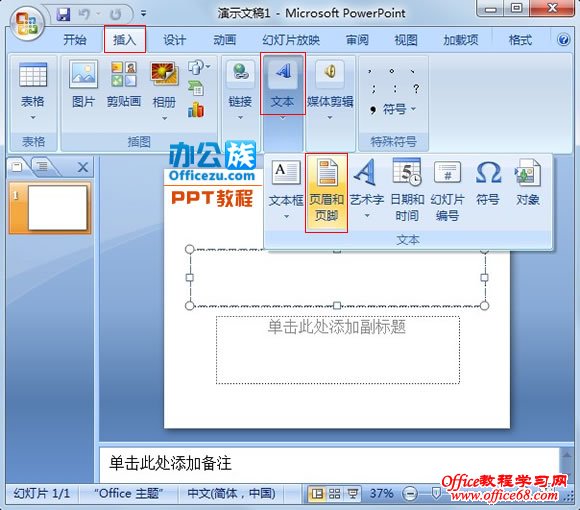This screenshot has height=510, width=580.
Task: Switch to the Outline pane tab
Action: (x=42, y=167)
